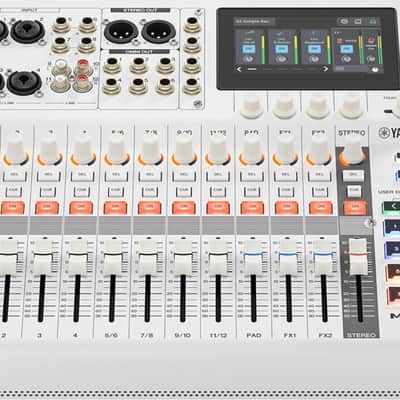Tap the blue ON button in first touchscreen strip
The width and height of the screenshot is (400, 400).
coord(249,49)
